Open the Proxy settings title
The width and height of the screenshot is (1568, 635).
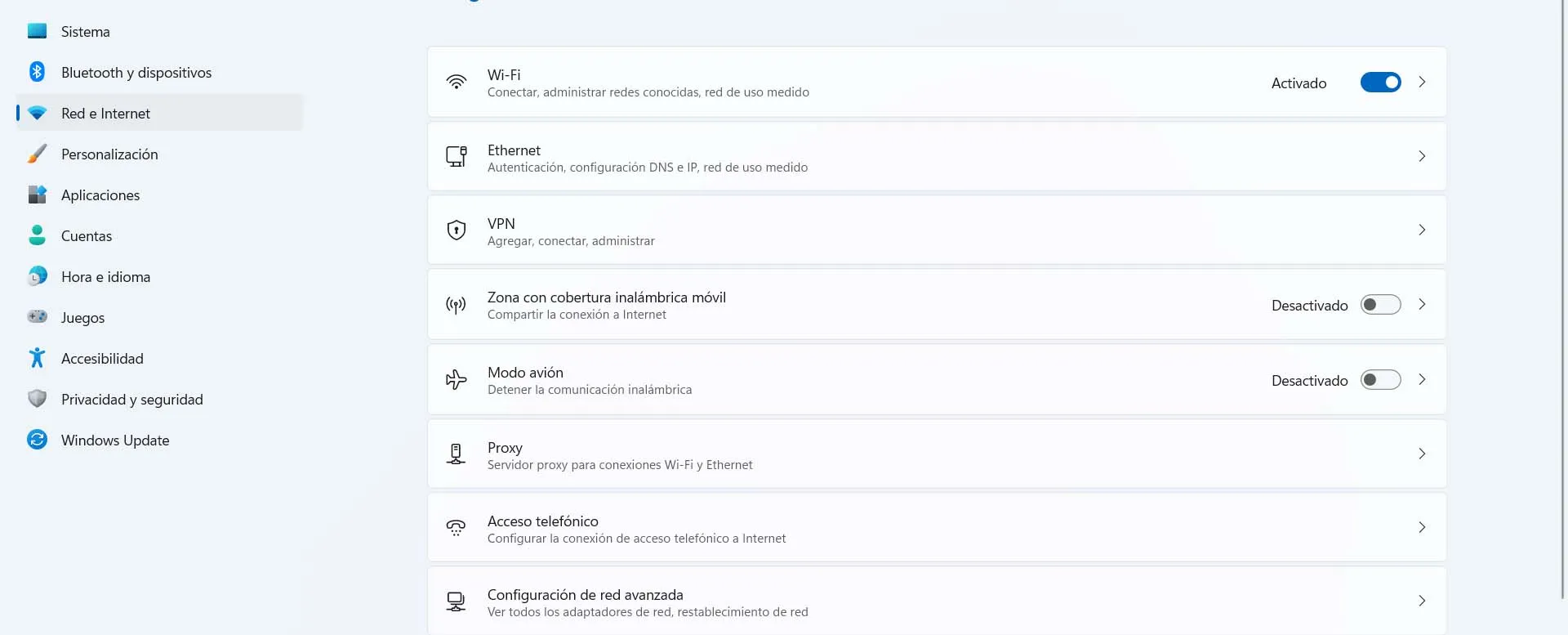[505, 447]
